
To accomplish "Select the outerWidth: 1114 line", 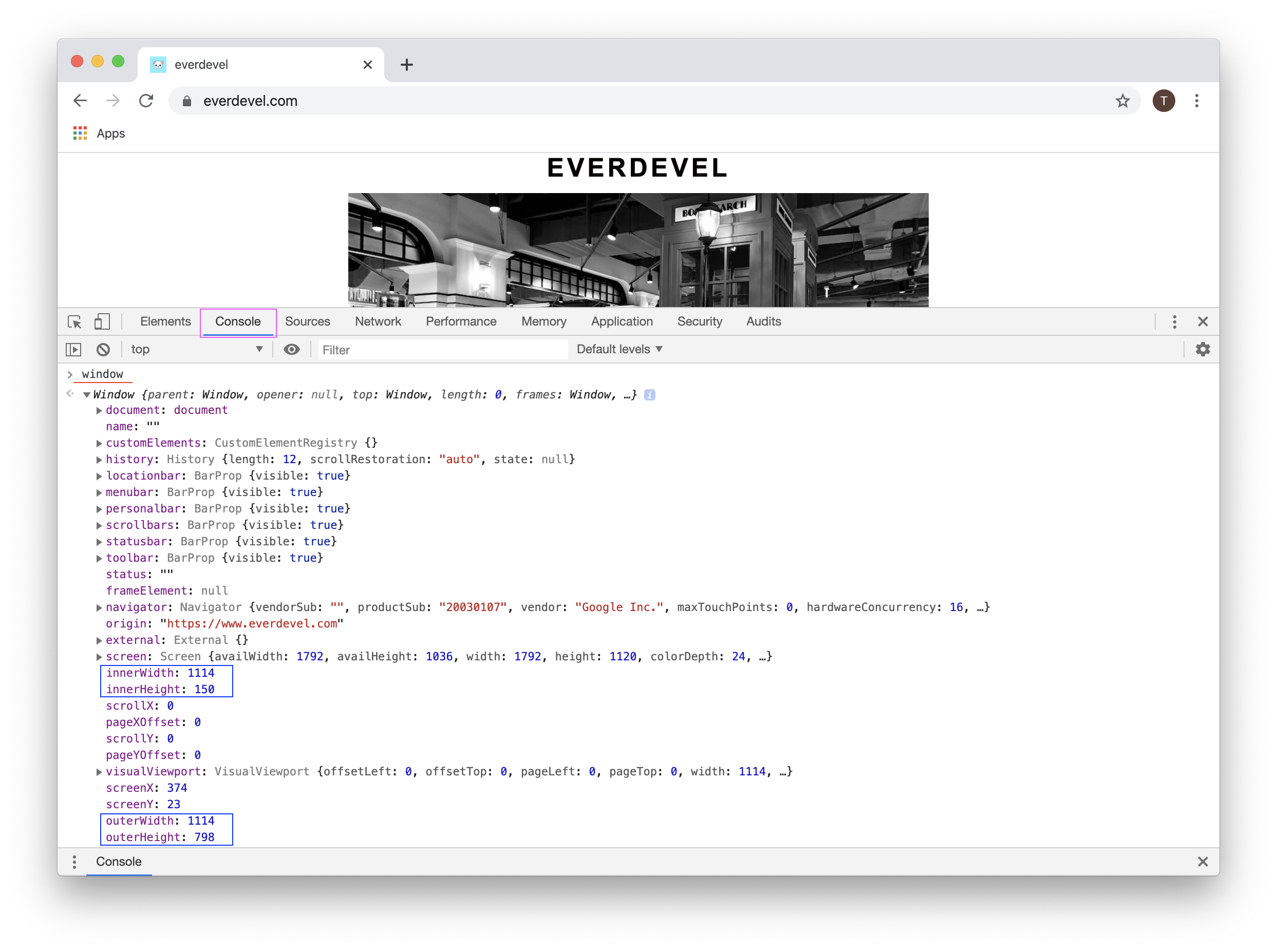I will point(160,821).
